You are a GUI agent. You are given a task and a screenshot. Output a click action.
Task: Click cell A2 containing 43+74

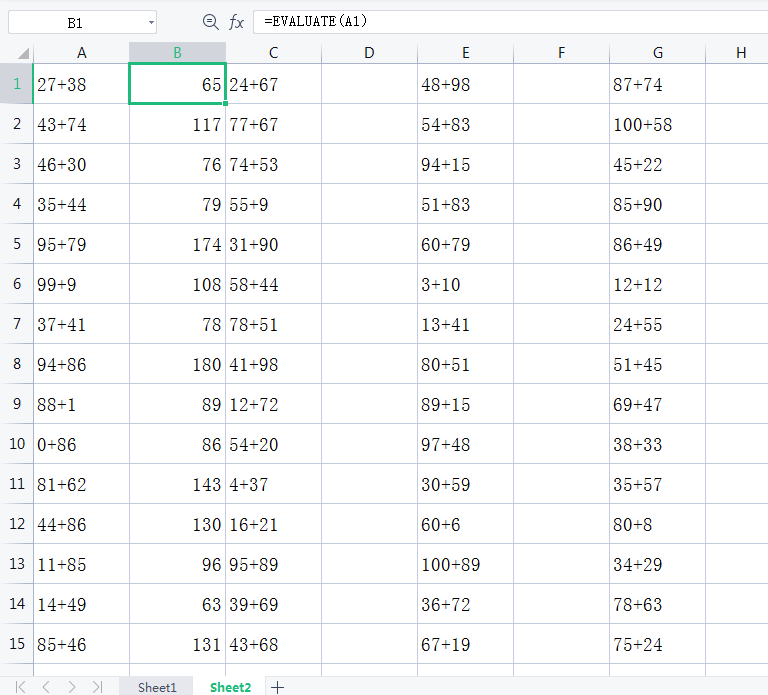pyautogui.click(x=81, y=124)
